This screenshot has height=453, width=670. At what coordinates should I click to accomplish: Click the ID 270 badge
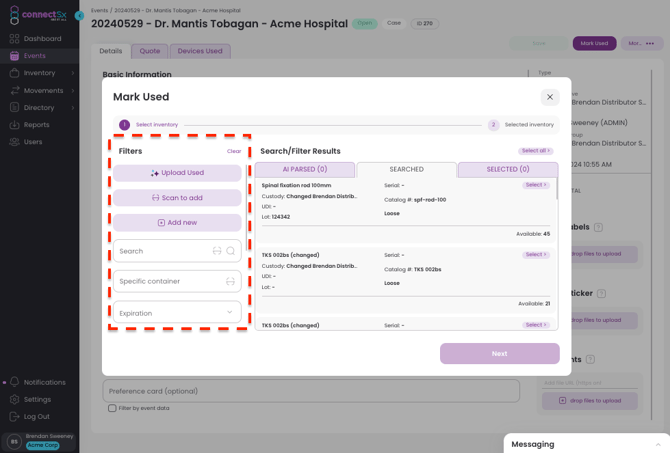tap(425, 24)
